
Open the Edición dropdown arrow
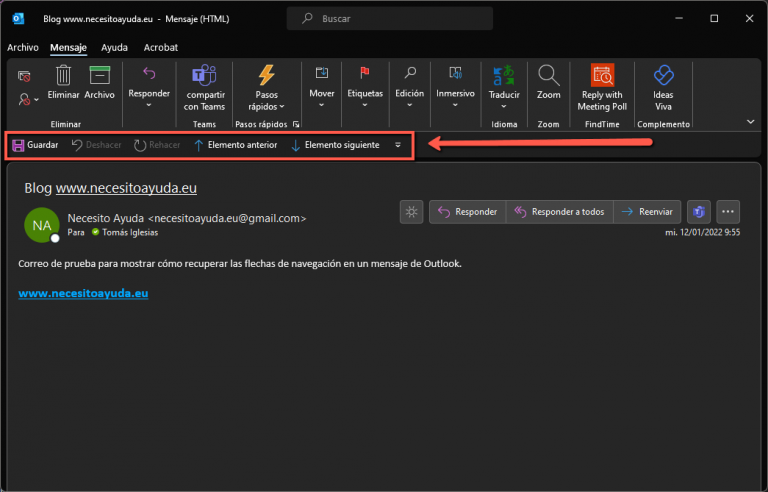tap(410, 105)
